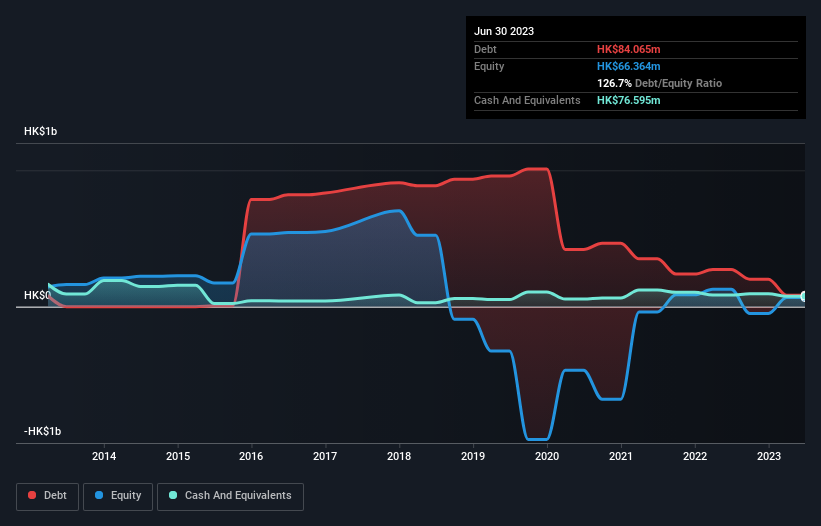
Task: Click the red Debt legend dot
Action: click(32, 495)
